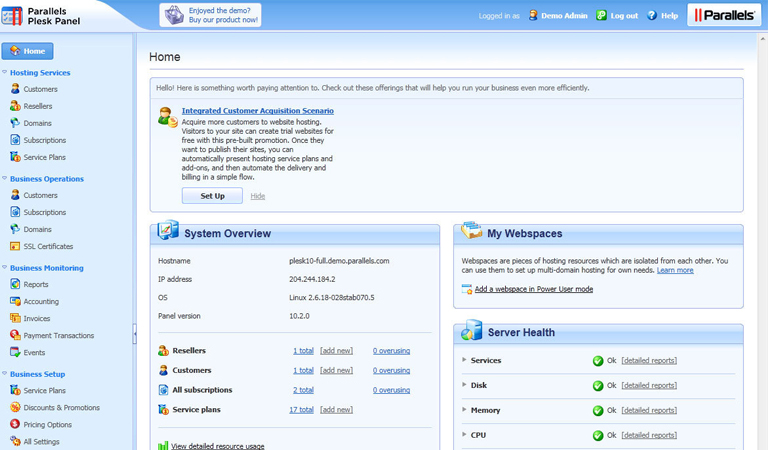
Task: Open Discounts & Promotions in the sidebar
Action: click(x=61, y=407)
